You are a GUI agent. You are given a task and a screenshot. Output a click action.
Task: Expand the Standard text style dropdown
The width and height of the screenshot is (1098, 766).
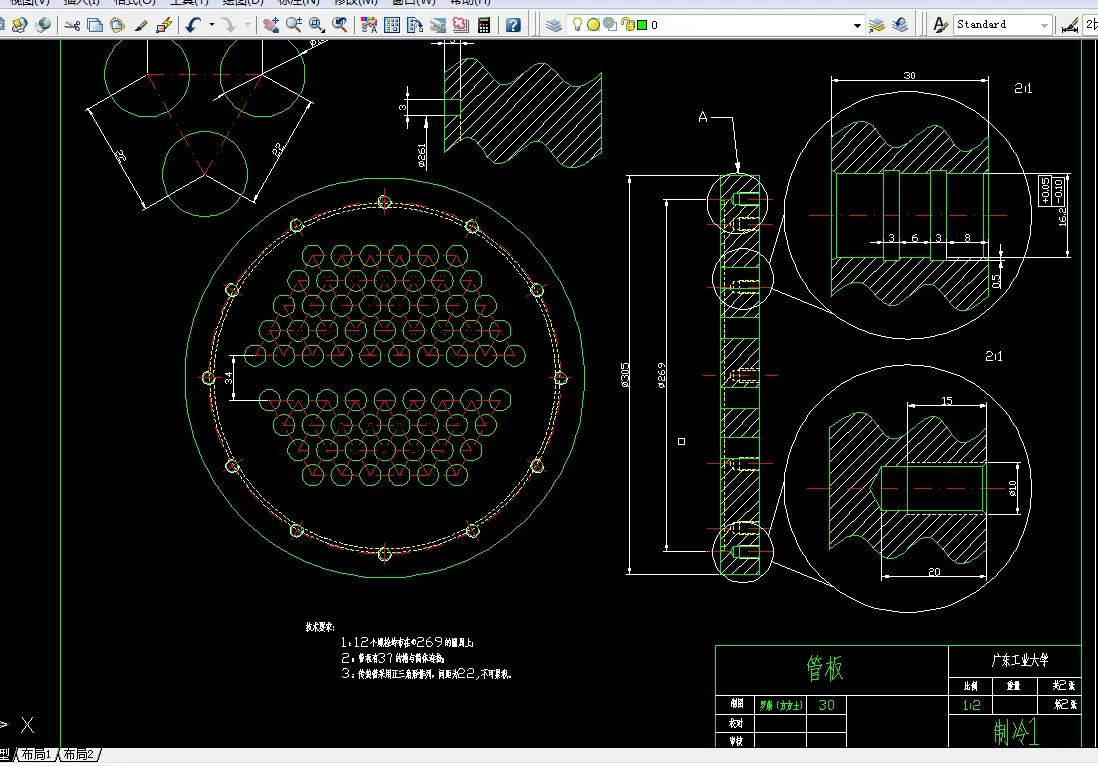pyautogui.click(x=1044, y=25)
